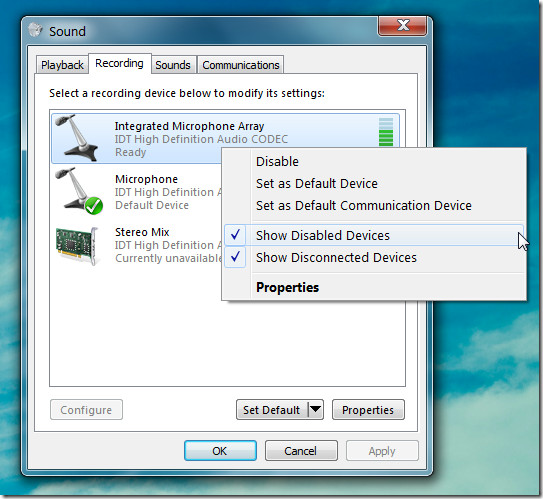
Task: Expand the Set Default dropdown arrow
Action: point(315,409)
